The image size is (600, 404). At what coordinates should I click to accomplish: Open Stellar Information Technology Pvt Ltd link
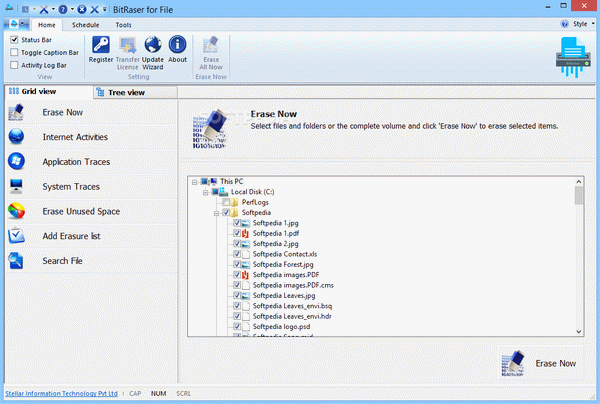coord(62,393)
